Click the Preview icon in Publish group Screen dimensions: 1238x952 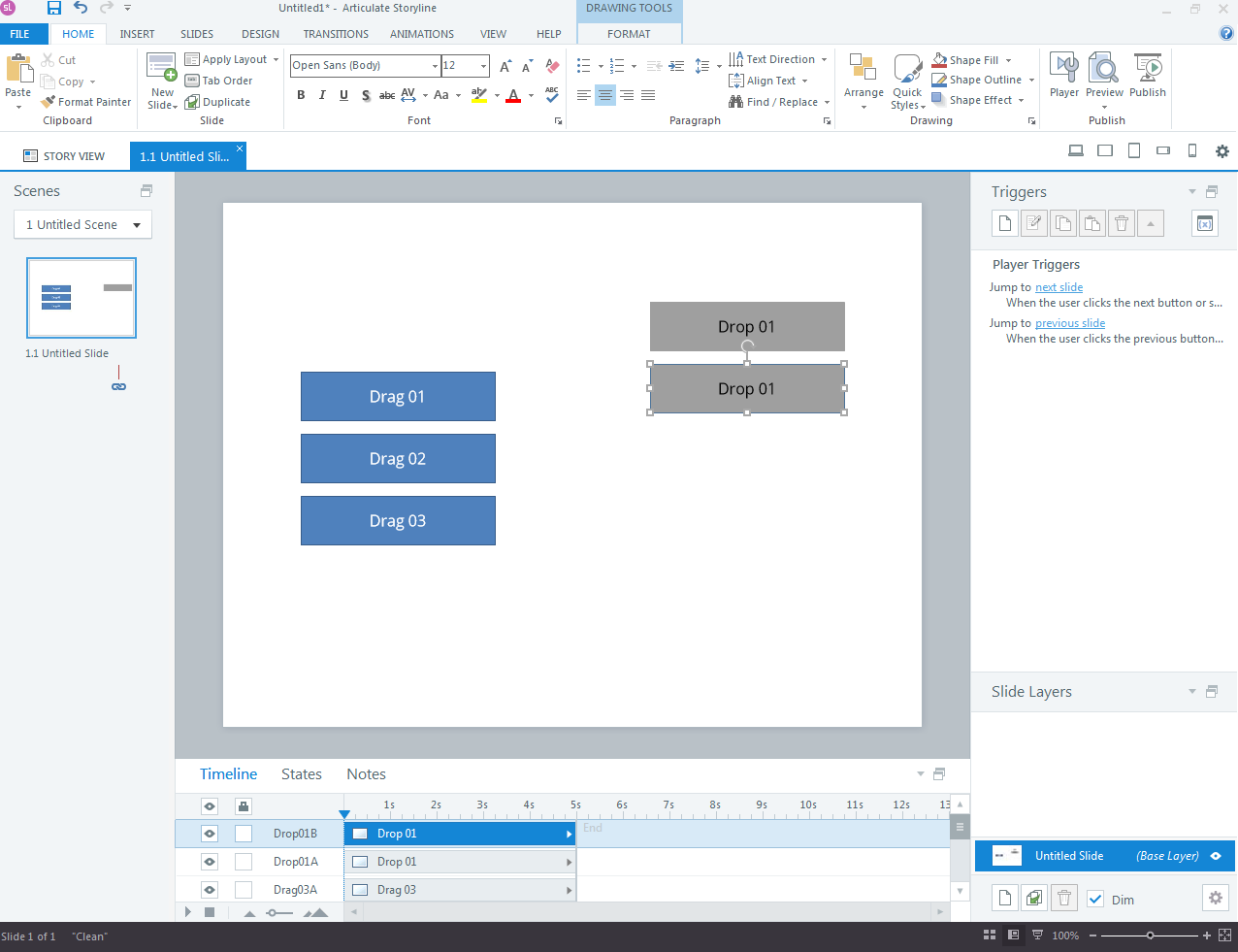click(x=1104, y=70)
